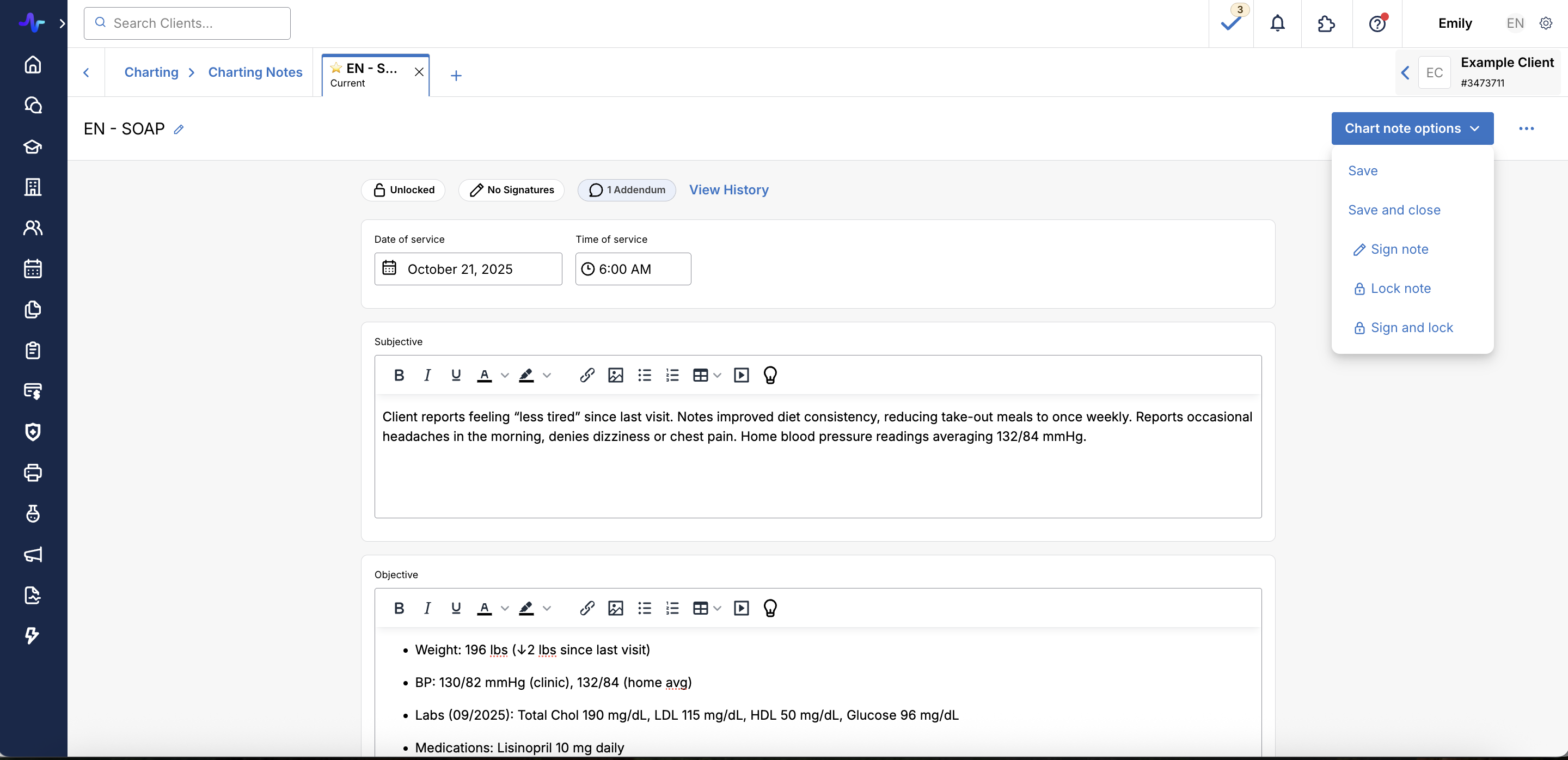Click lightbulb icon in Subjective toolbar
The width and height of the screenshot is (1568, 760).
click(x=770, y=376)
